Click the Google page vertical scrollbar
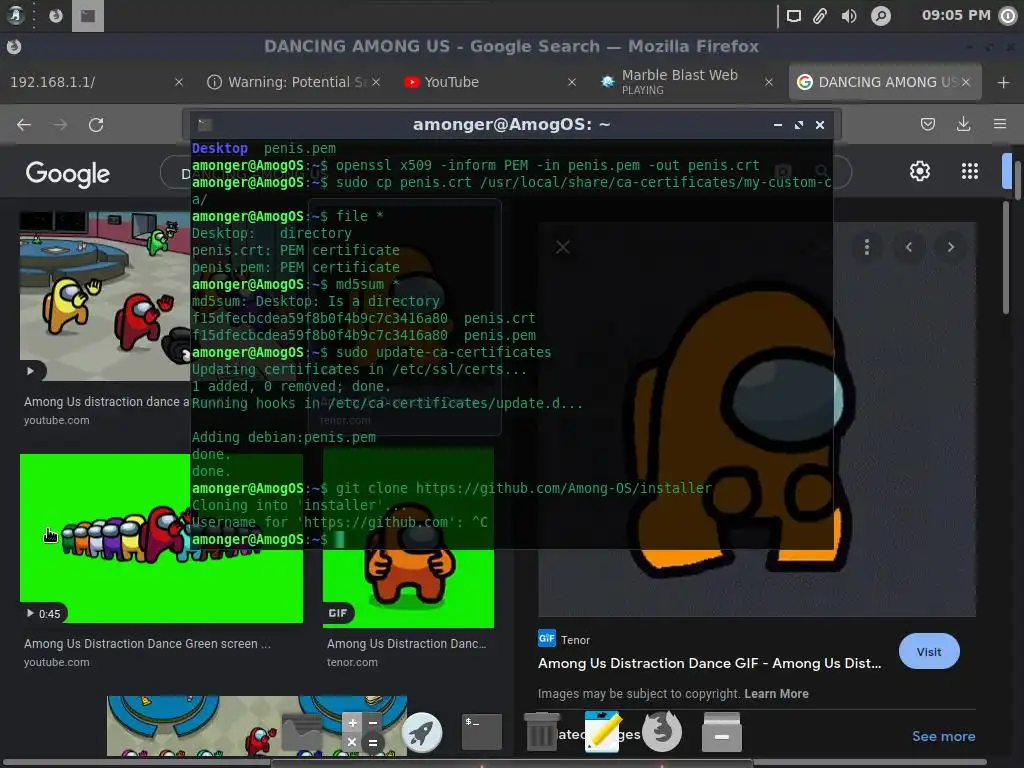Image resolution: width=1024 pixels, height=768 pixels. point(1006,258)
